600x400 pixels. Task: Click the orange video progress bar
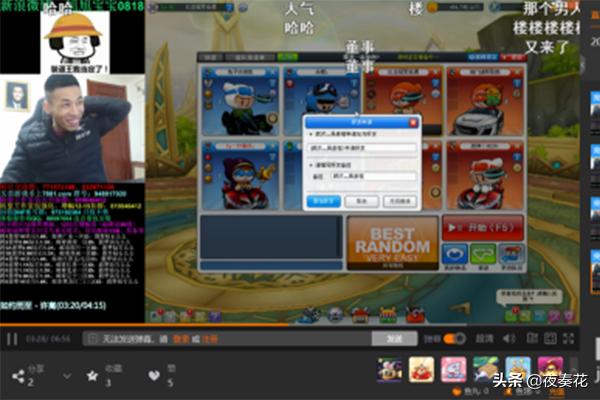pos(290,325)
